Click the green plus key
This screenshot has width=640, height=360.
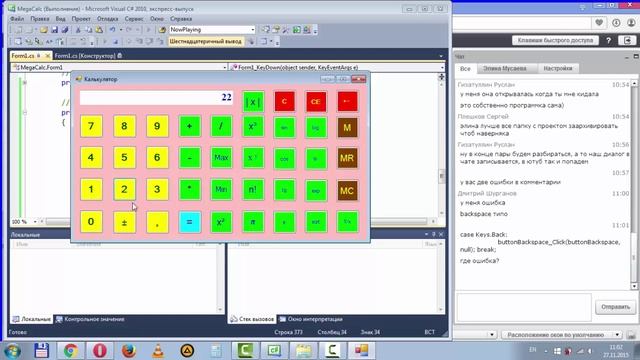(189, 126)
